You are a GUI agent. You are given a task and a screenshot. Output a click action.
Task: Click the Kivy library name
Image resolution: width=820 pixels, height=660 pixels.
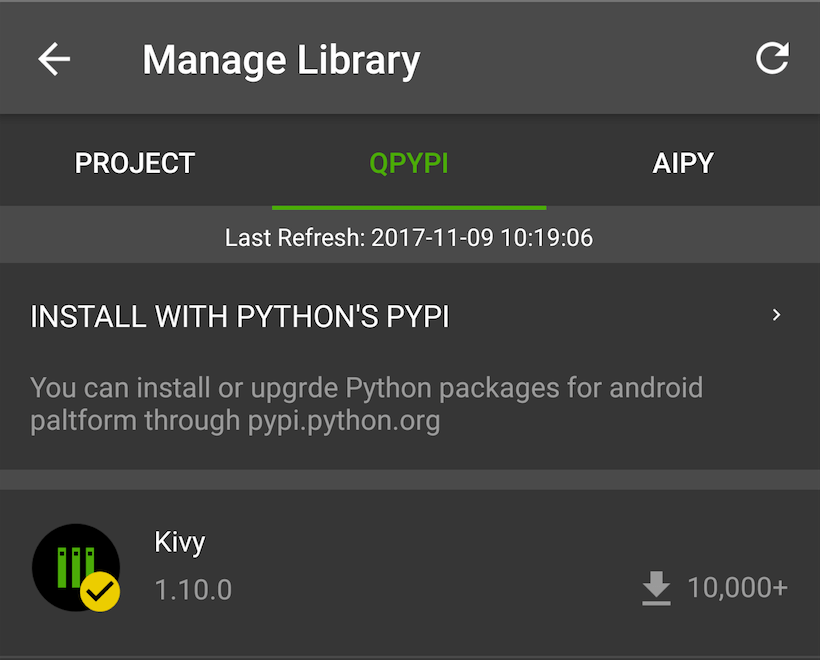(x=180, y=543)
